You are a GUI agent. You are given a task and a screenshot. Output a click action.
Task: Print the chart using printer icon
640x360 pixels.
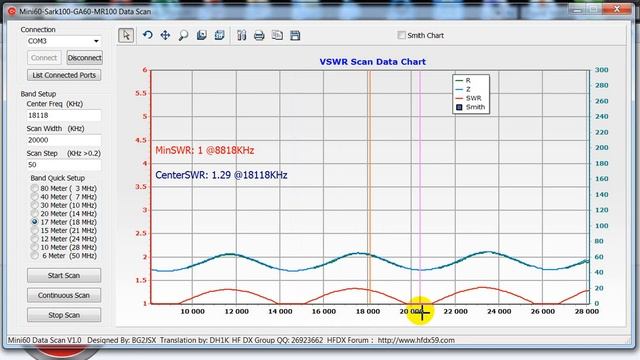click(x=259, y=36)
